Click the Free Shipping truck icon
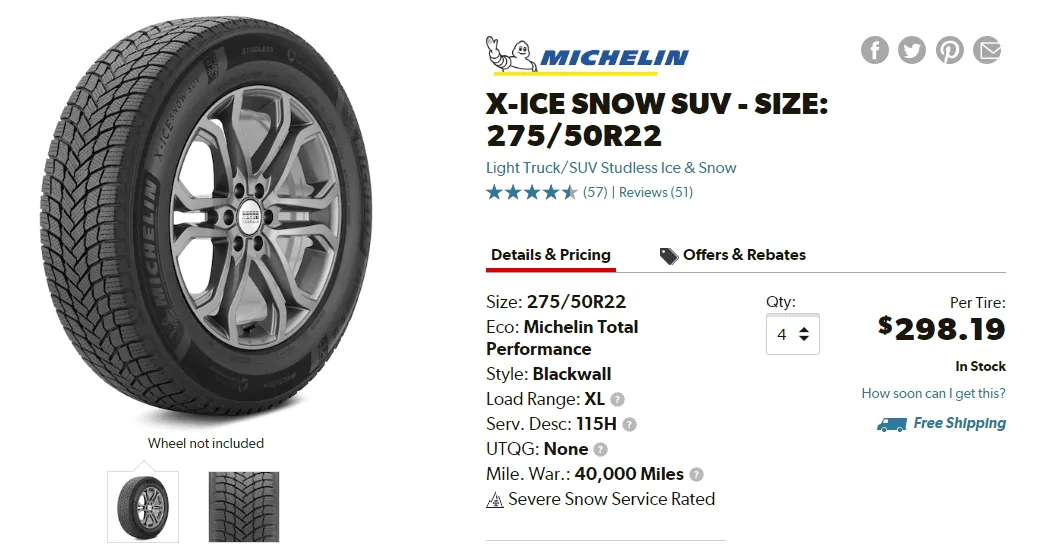Viewport: 1040px width, 546px height. pos(891,425)
